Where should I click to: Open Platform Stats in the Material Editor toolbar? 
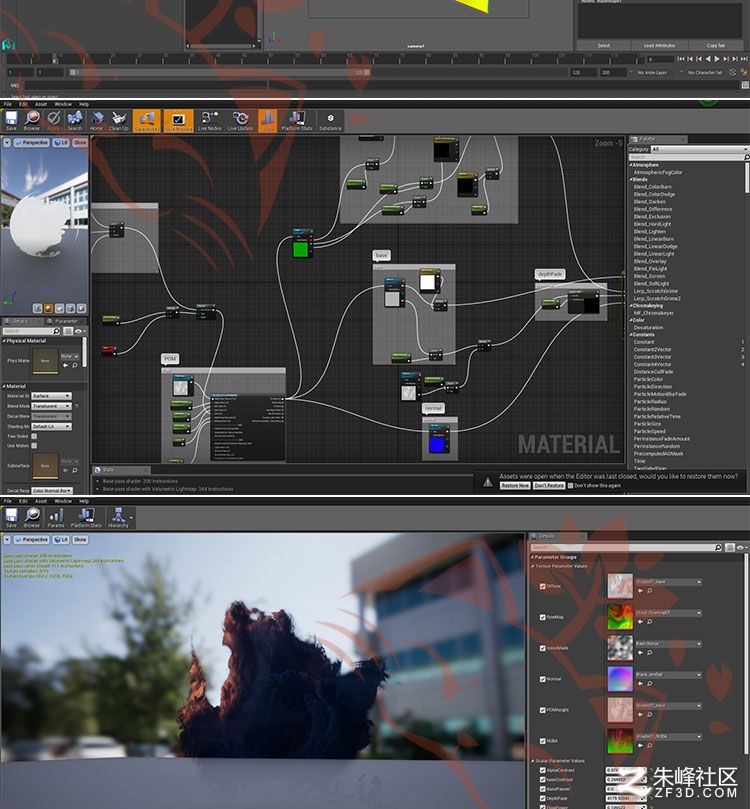[297, 121]
